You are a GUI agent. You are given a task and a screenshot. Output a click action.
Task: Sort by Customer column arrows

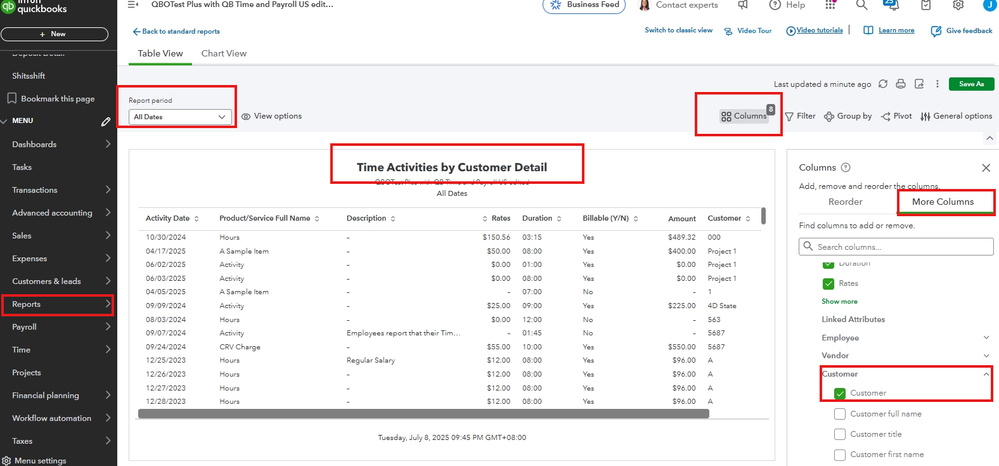coord(748,219)
